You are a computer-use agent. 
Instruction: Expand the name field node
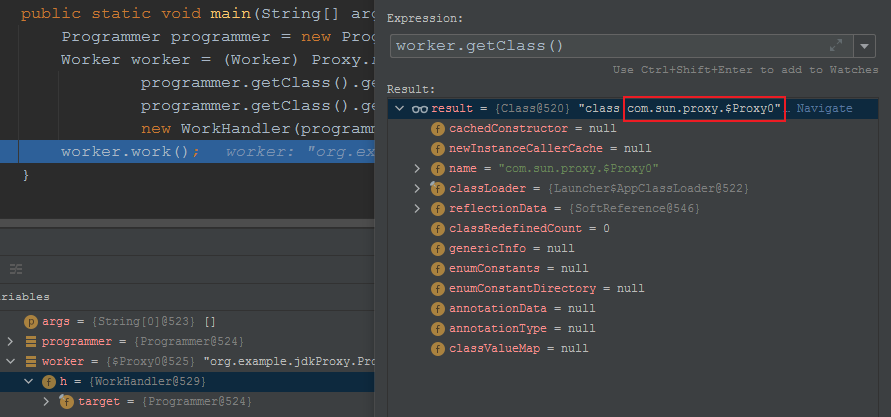click(417, 168)
